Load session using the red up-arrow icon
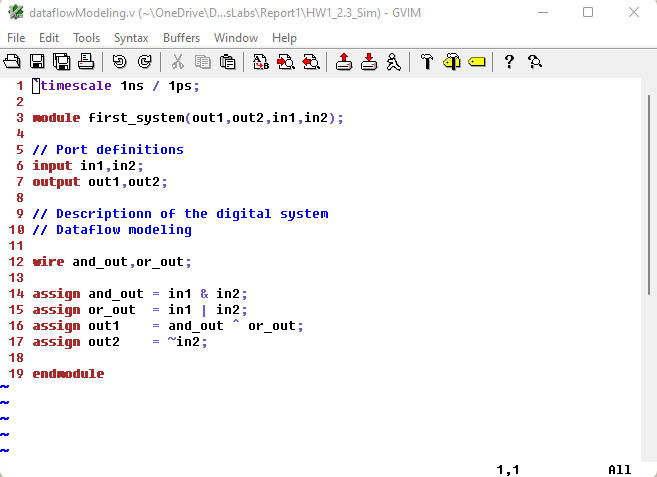 344,62
